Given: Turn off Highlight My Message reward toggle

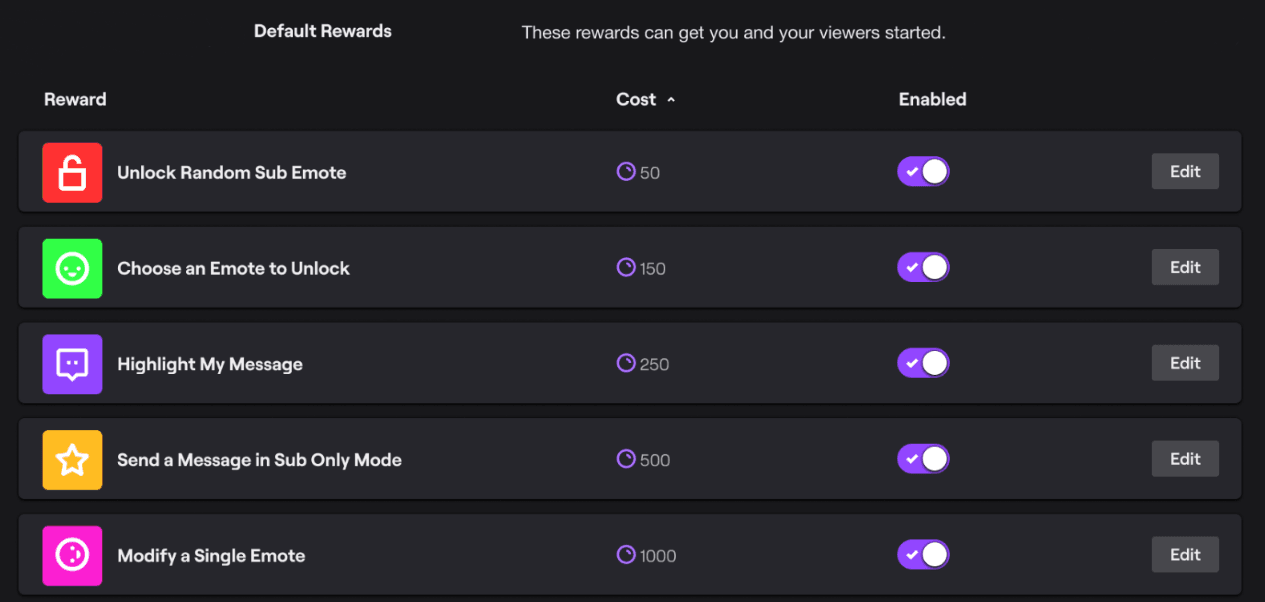Looking at the screenshot, I should click(923, 363).
